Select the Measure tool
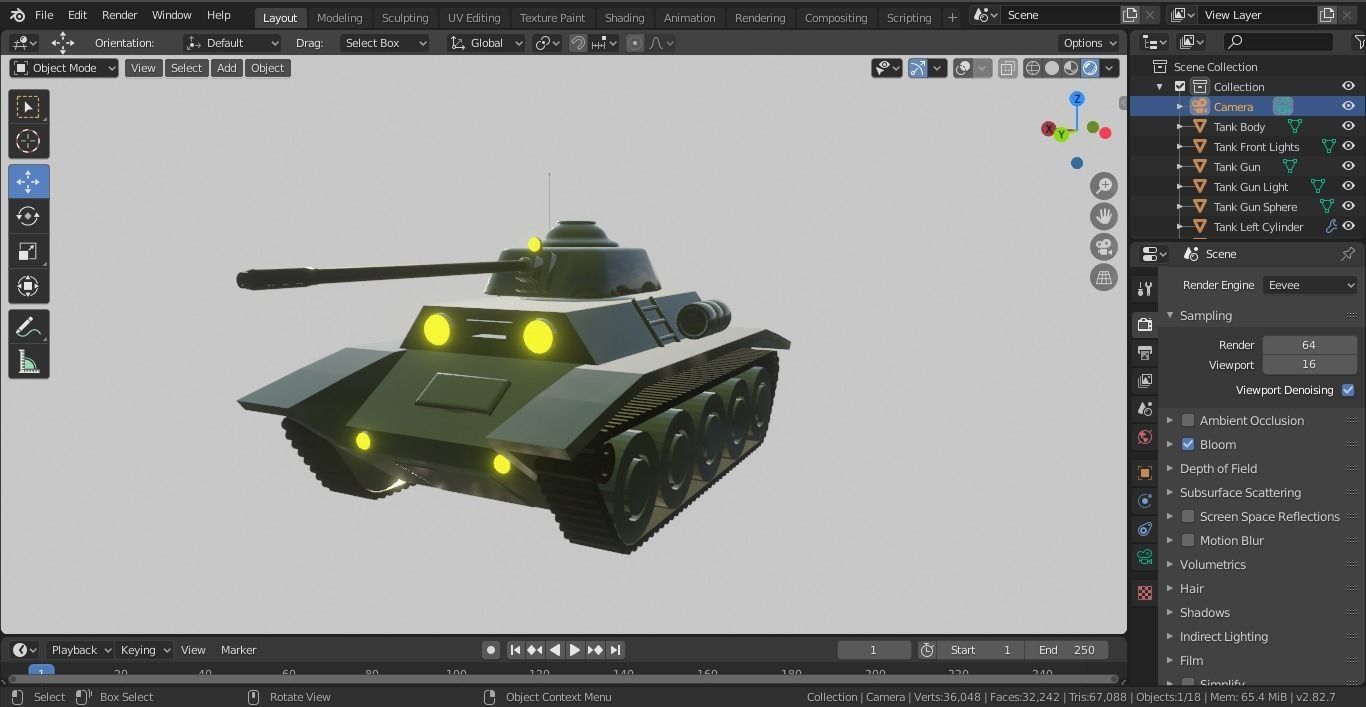 pyautogui.click(x=28, y=362)
